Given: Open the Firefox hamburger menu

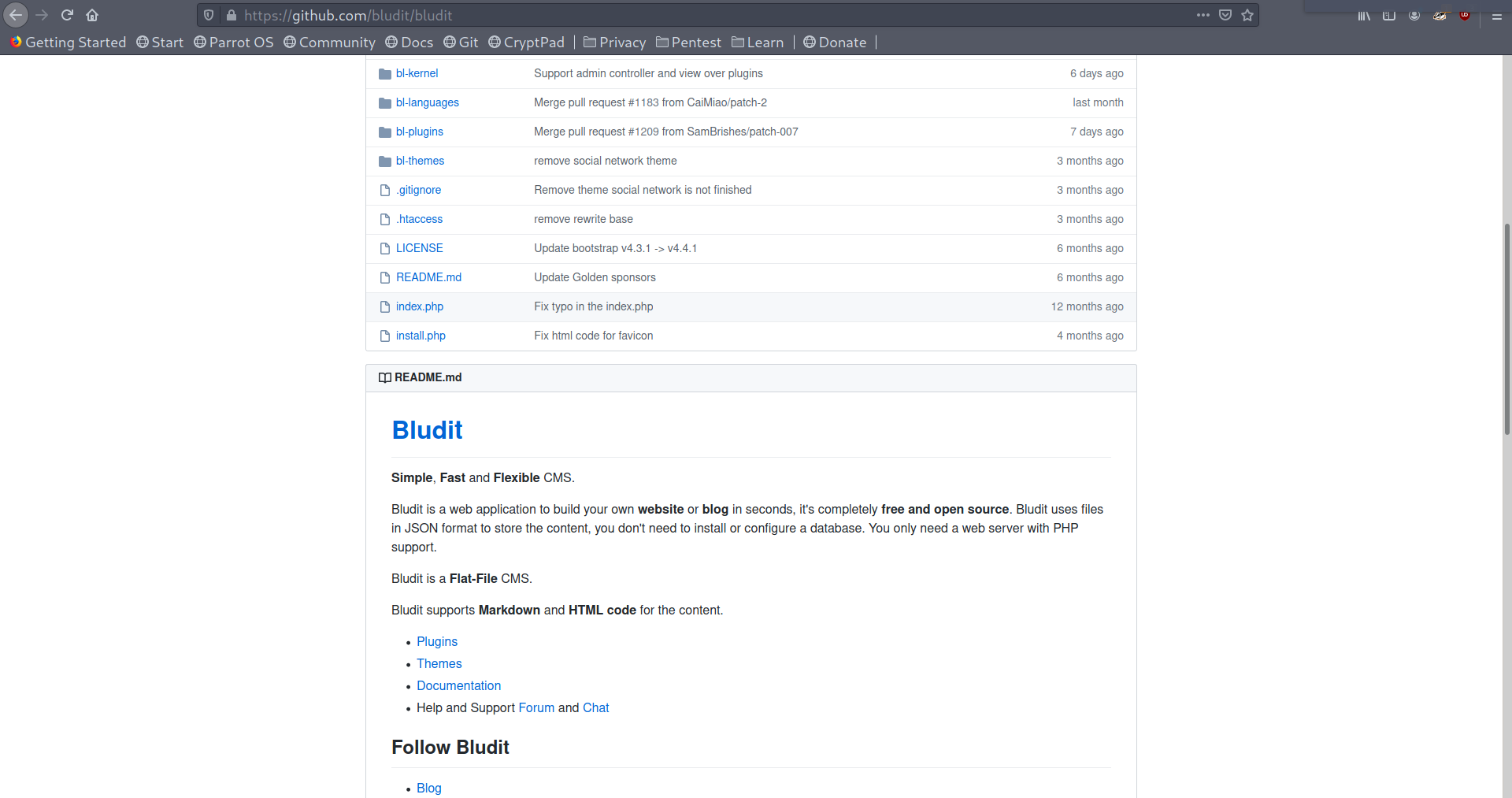Looking at the screenshot, I should pyautogui.click(x=1497, y=16).
